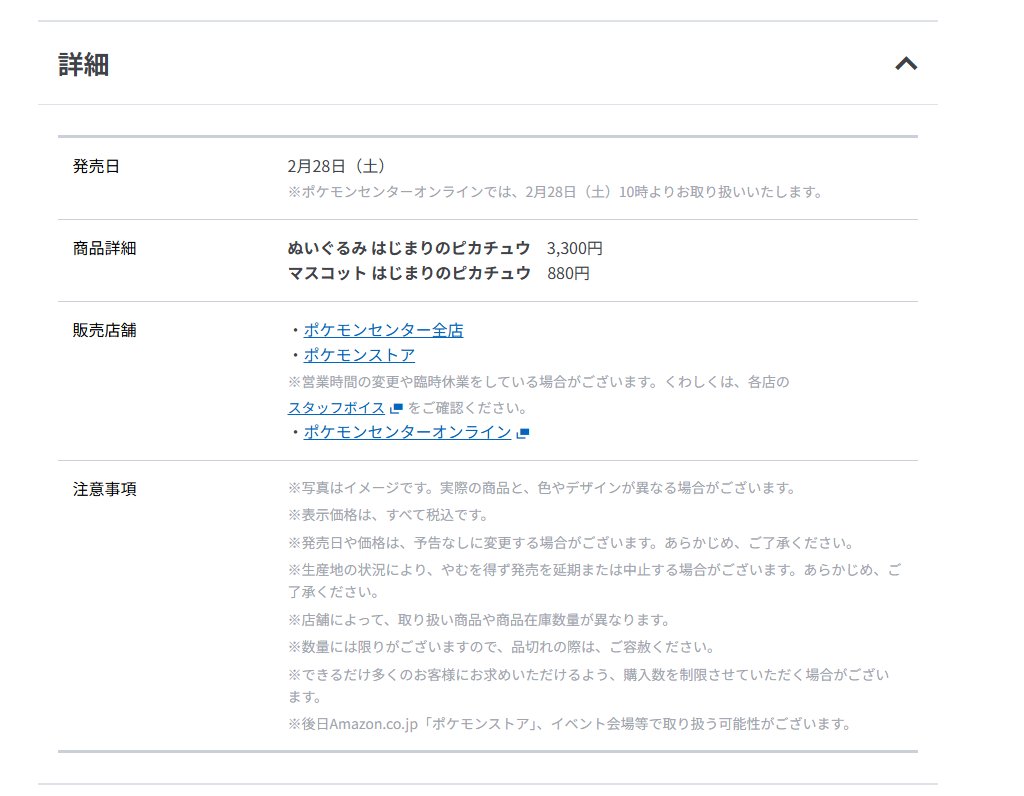Open the スタッフボイス link
Image resolution: width=1024 pixels, height=796 pixels.
tap(336, 408)
